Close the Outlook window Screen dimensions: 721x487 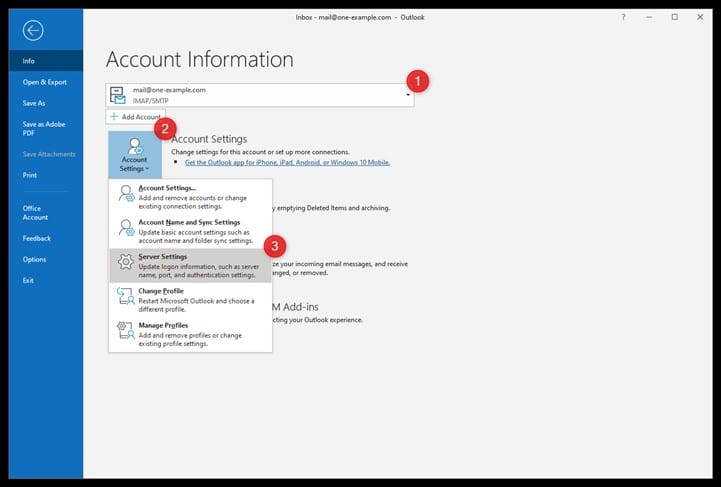click(x=700, y=17)
